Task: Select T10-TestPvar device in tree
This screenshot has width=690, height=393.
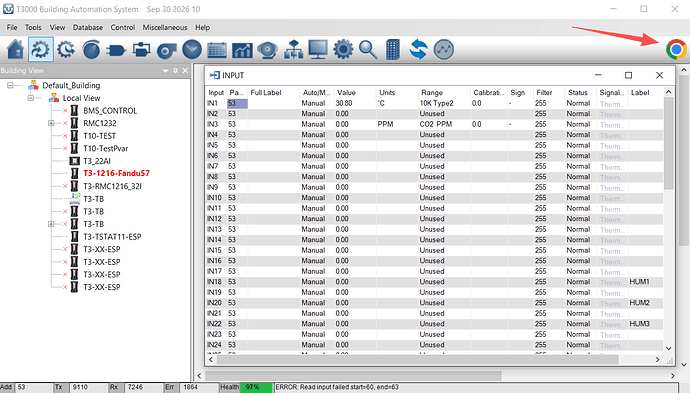Action: click(106, 148)
